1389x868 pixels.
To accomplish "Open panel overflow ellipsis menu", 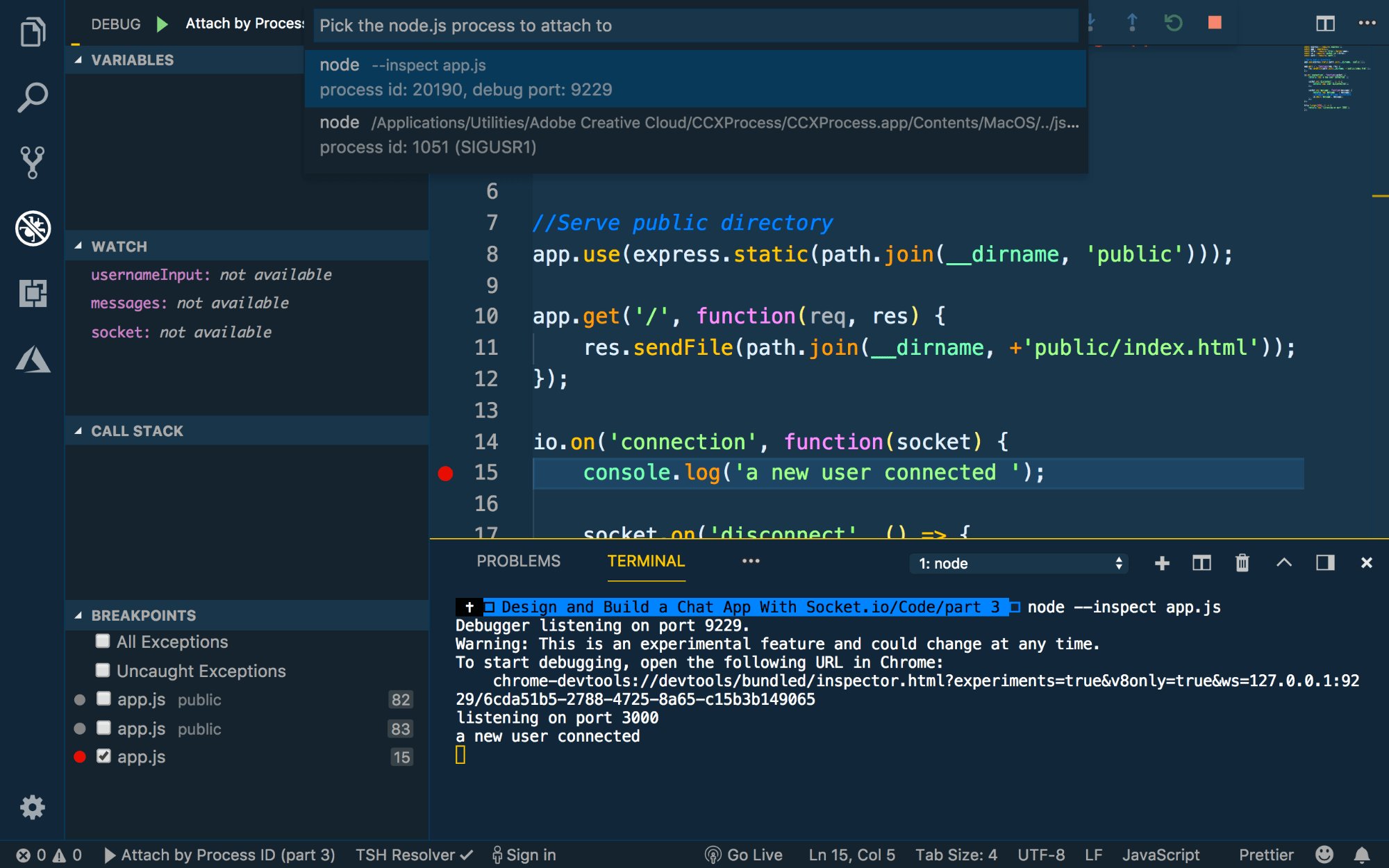I will point(751,561).
